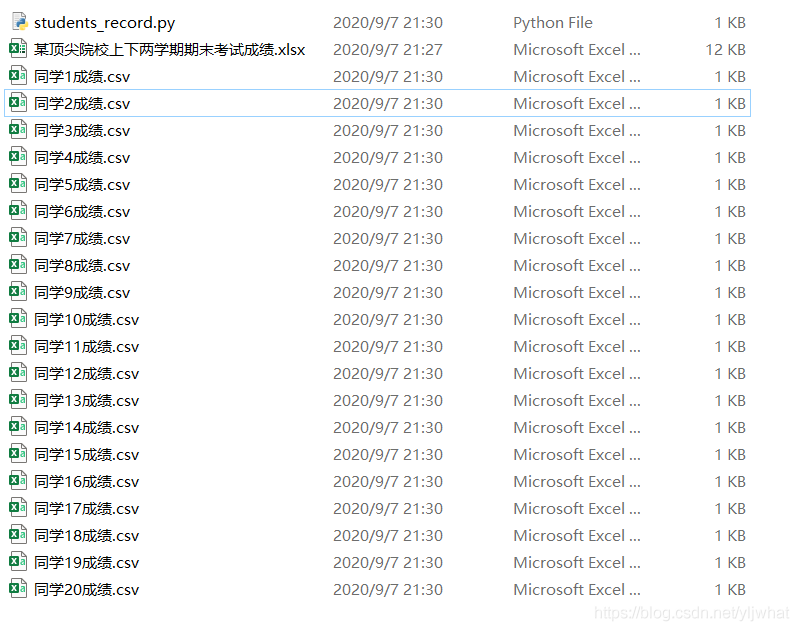Click the CSV icon beside 同学11成绩.csv
This screenshot has width=799, height=631.
point(18,346)
